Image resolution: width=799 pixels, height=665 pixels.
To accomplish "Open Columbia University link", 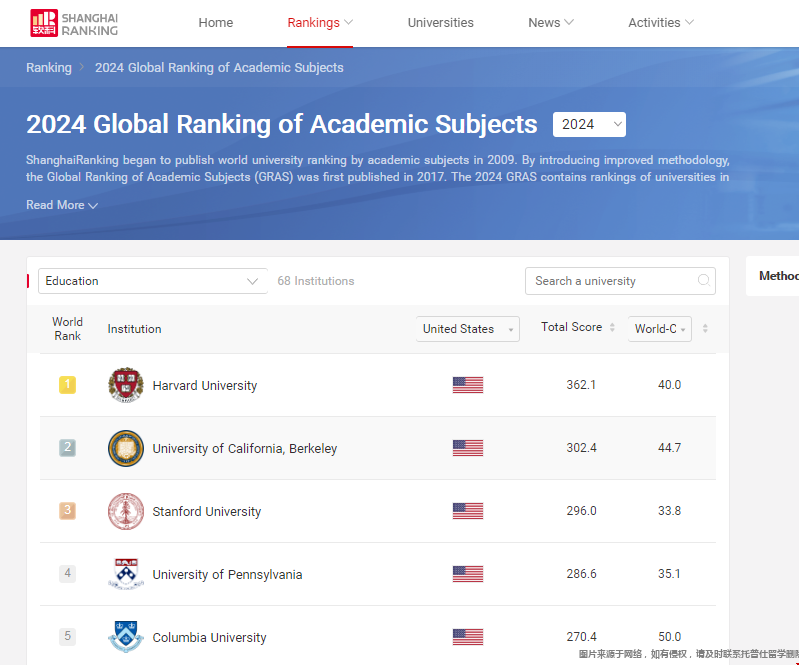I will point(209,637).
